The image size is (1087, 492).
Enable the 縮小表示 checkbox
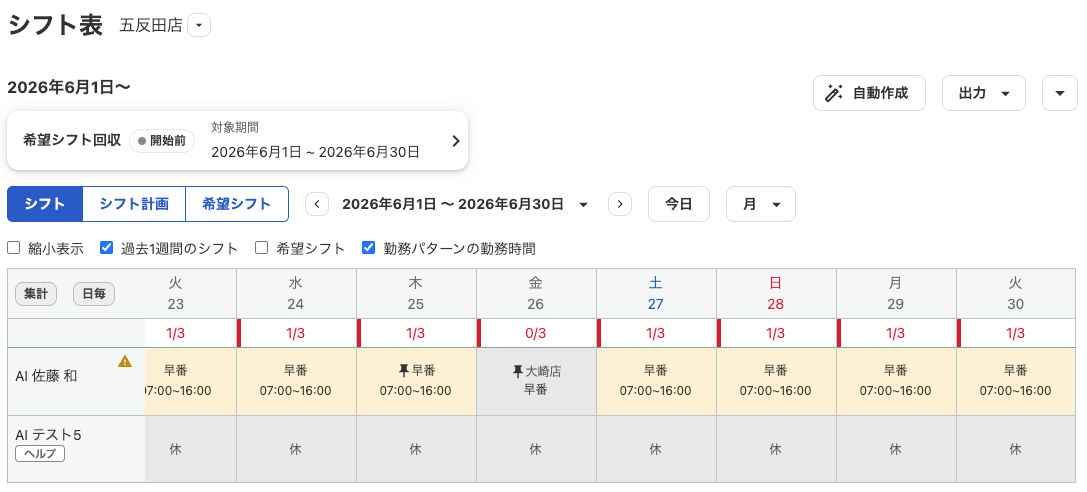coord(13,247)
